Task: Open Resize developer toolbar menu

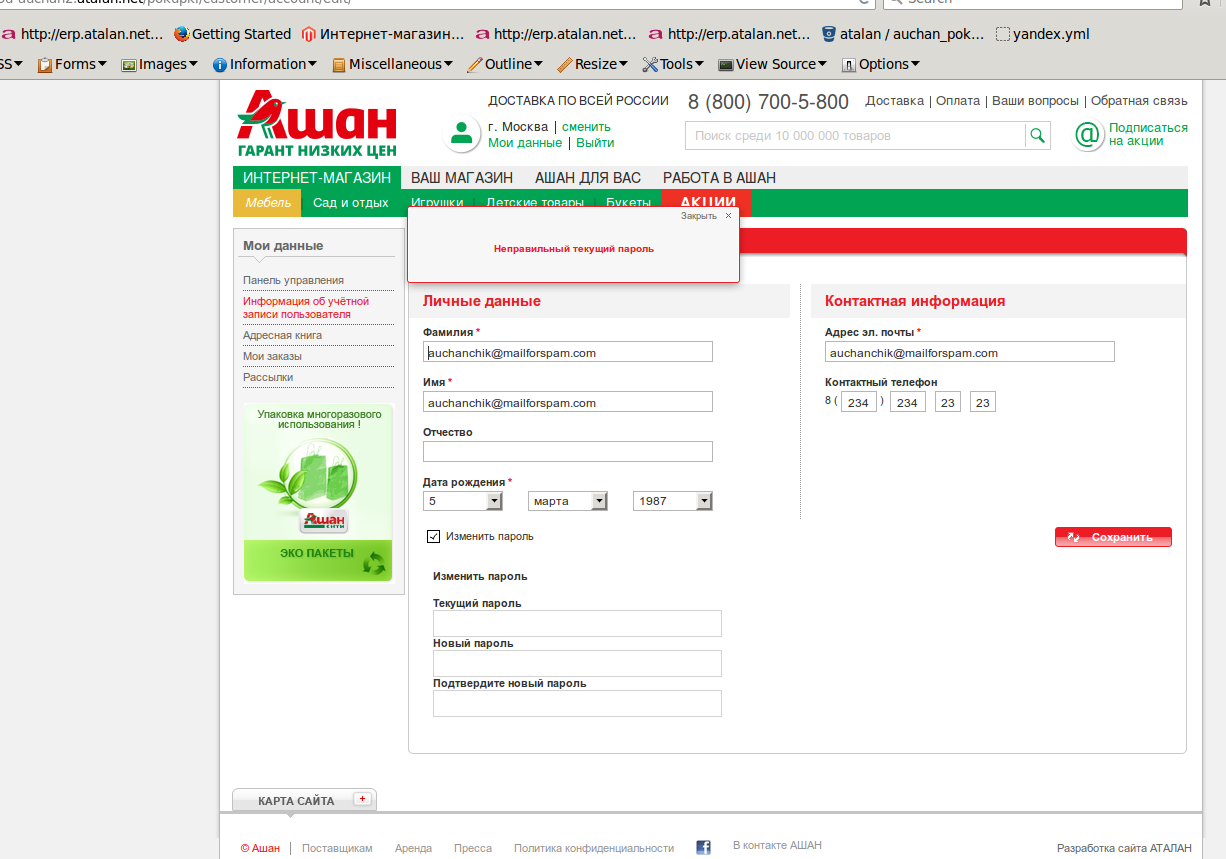Action: tap(593, 64)
